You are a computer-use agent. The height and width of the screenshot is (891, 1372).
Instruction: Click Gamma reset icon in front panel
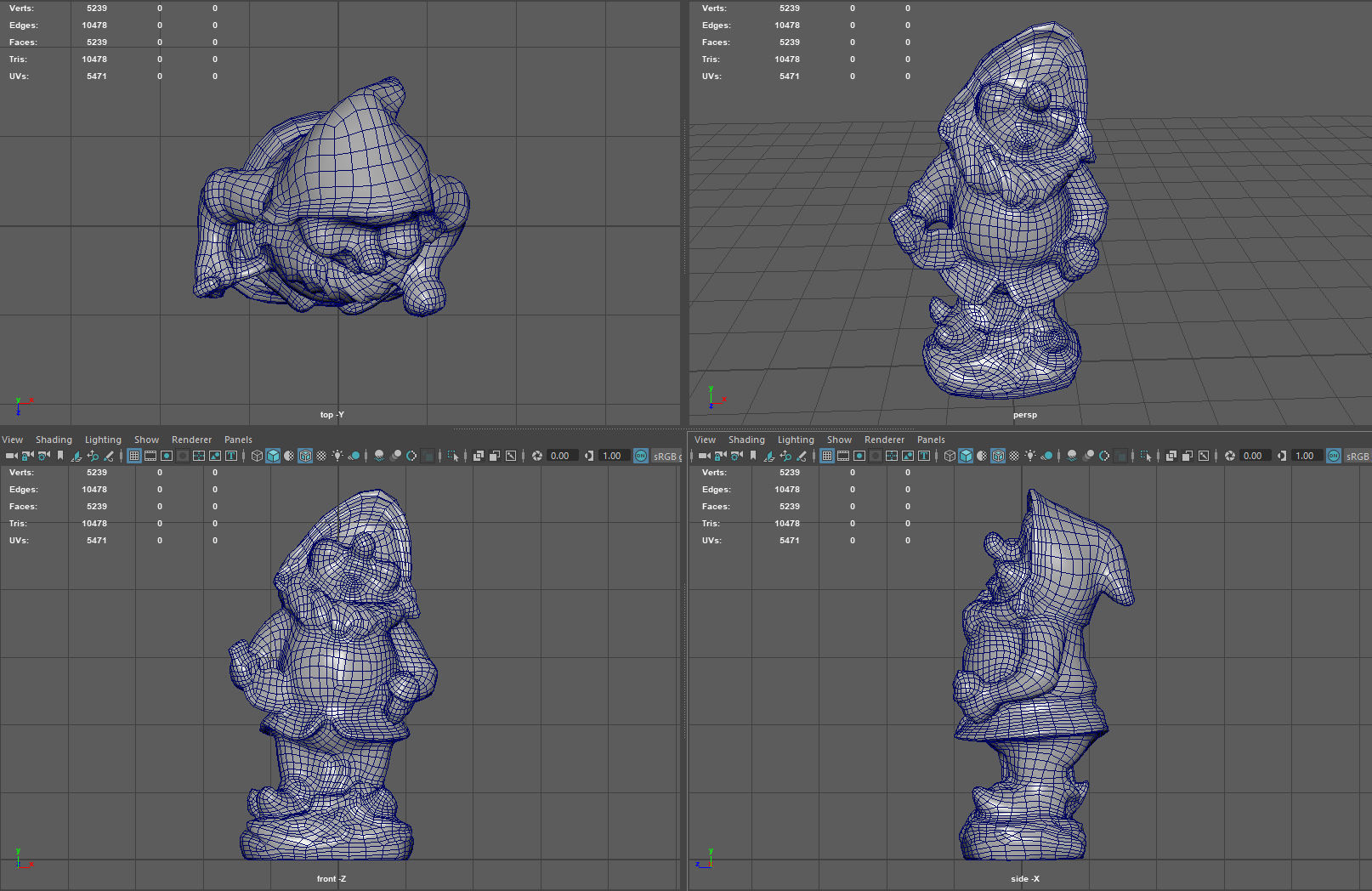point(588,456)
